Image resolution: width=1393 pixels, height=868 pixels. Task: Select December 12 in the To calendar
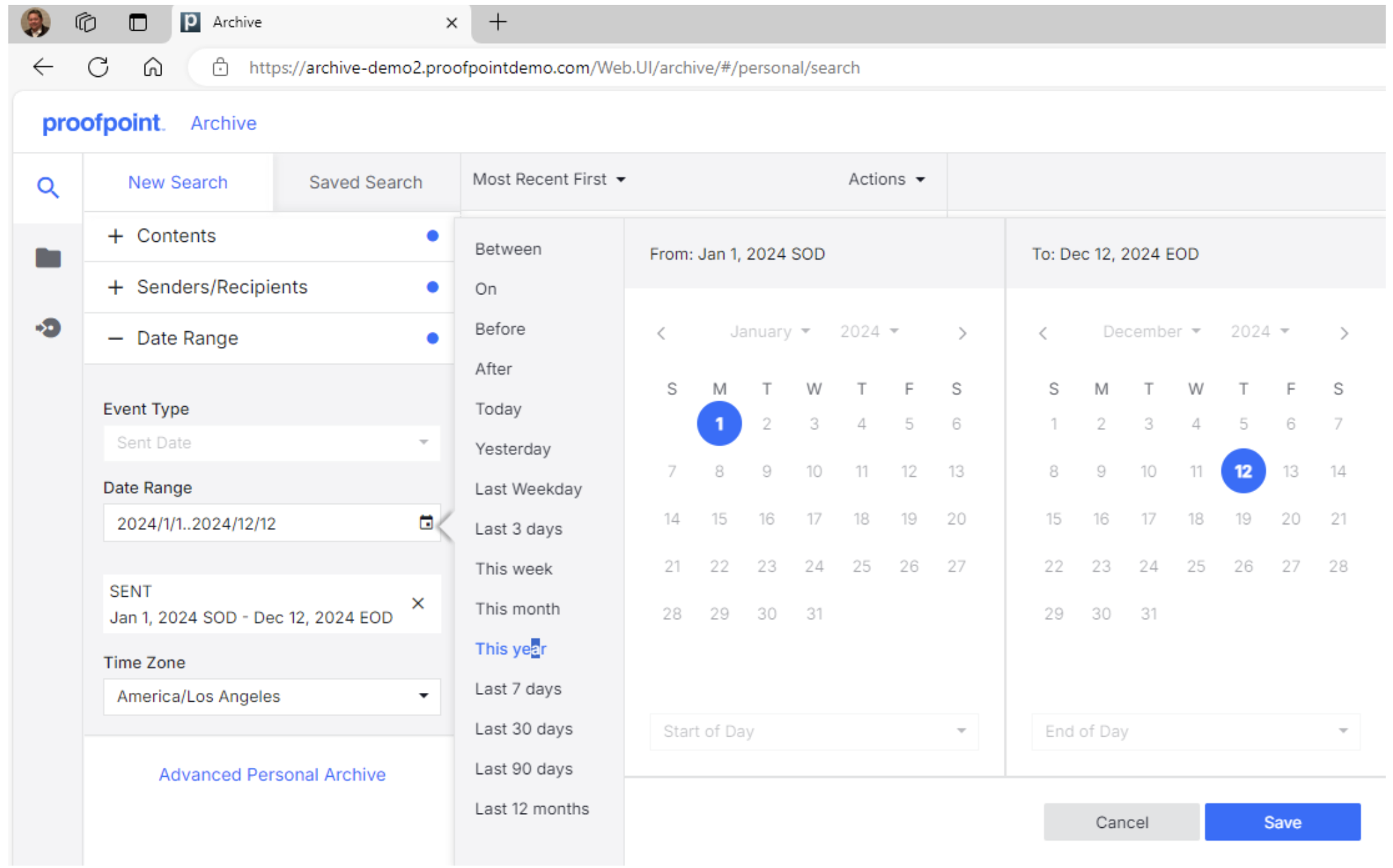1243,471
